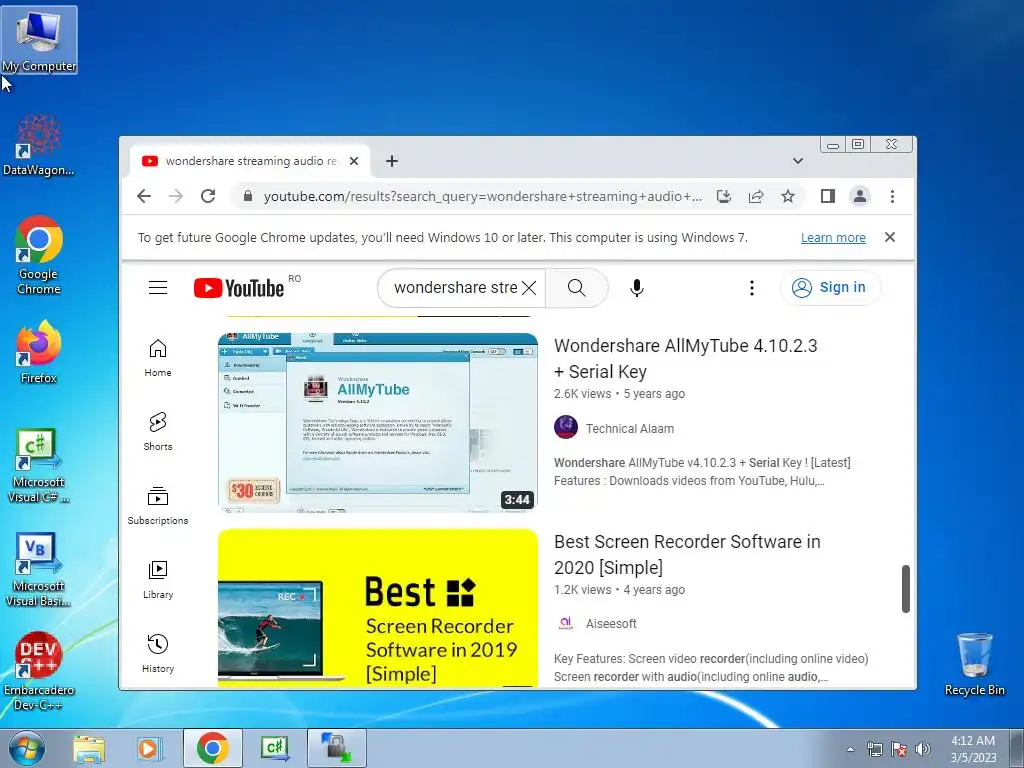Clear the YouTube search box text

click(529, 287)
